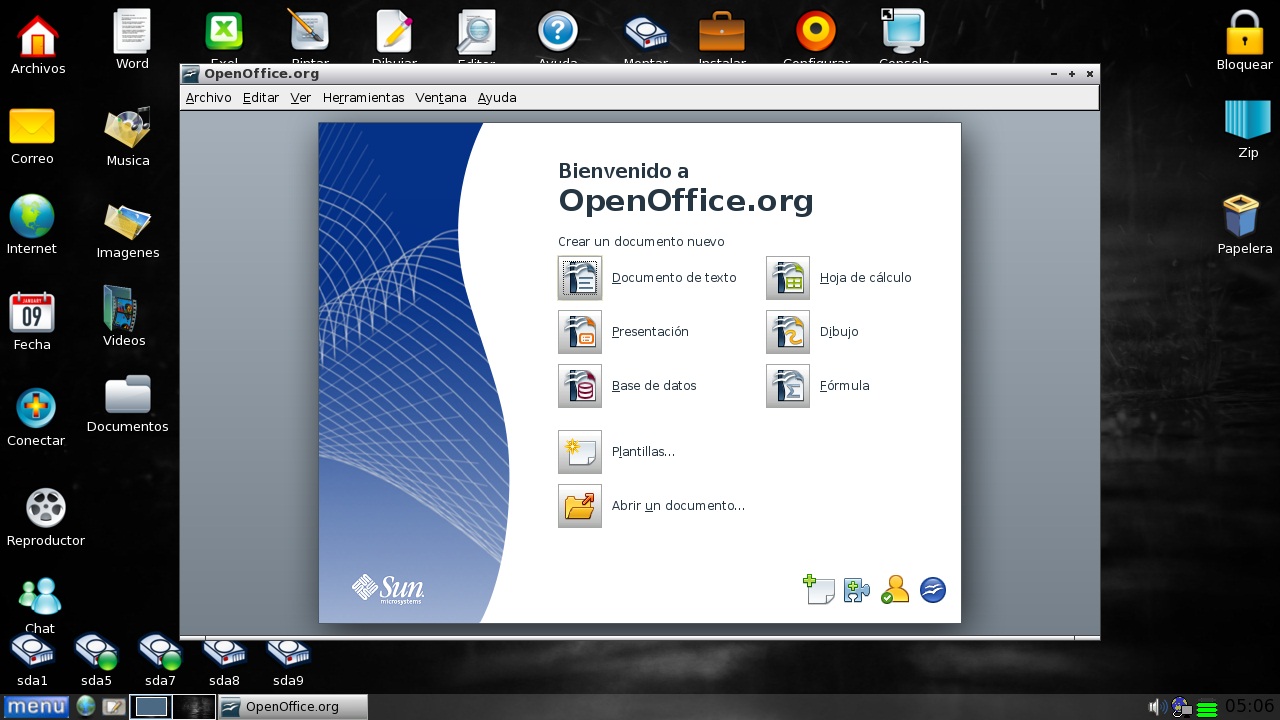Switch to the first virtual desktop
The image size is (1280, 720).
click(151, 707)
